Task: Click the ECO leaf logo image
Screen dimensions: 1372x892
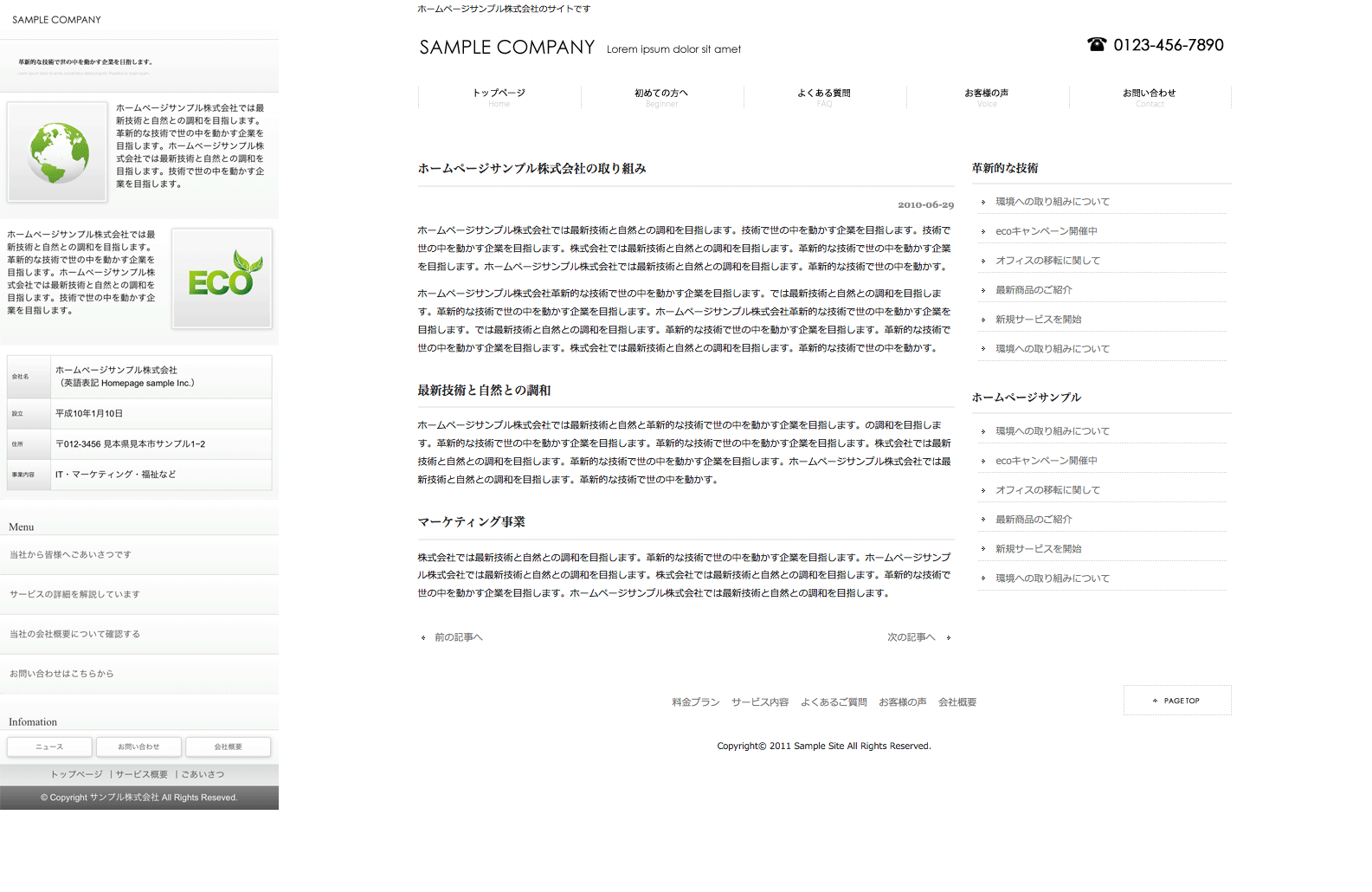Action: [x=222, y=278]
